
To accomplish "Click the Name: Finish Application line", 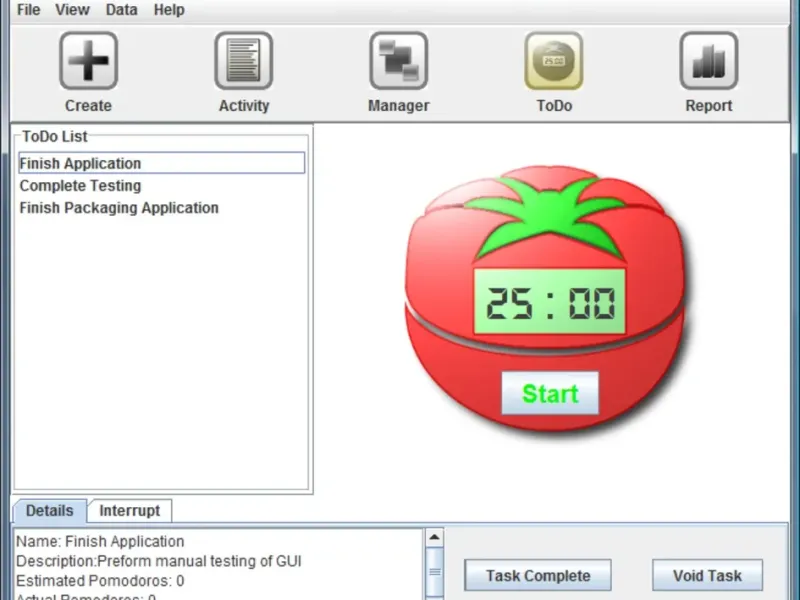I will (100, 541).
